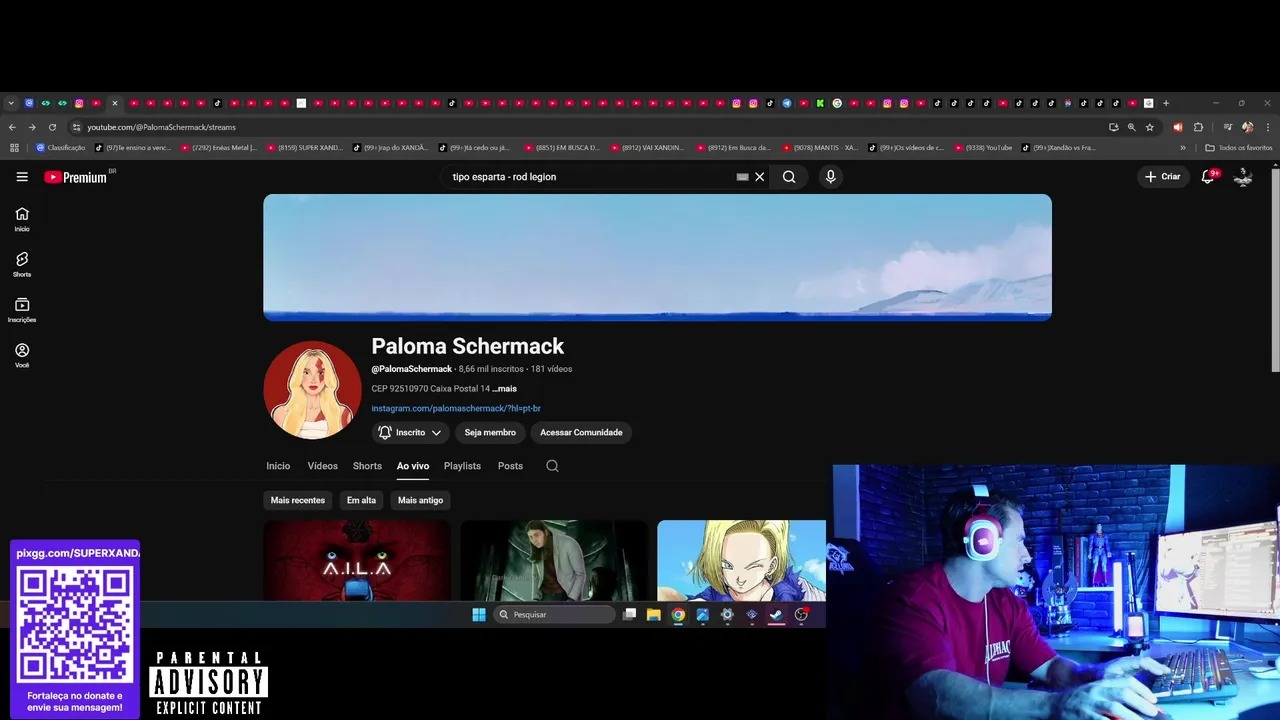
Task: Clear the YouTube search text with X
Action: click(760, 177)
